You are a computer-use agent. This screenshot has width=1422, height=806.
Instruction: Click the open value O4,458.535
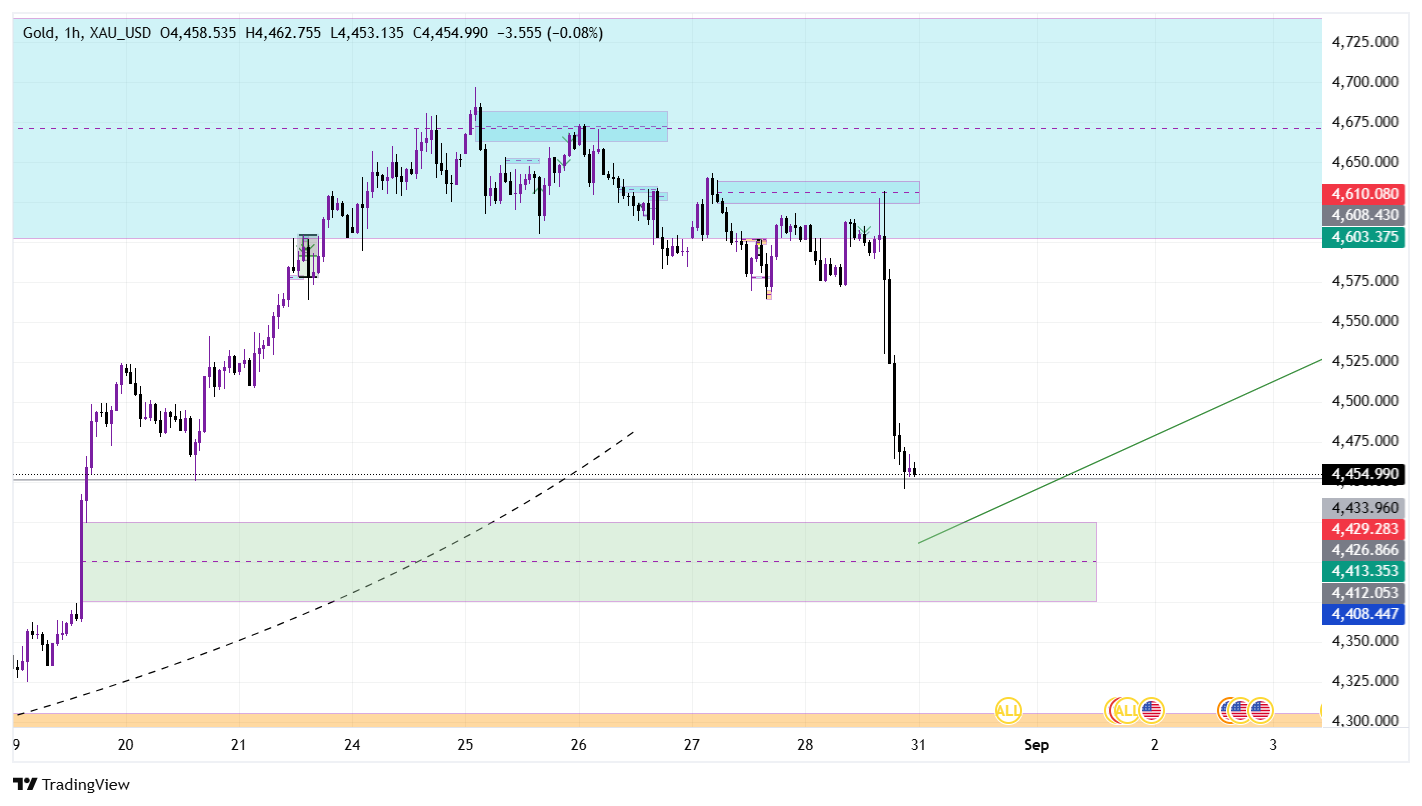(x=197, y=33)
